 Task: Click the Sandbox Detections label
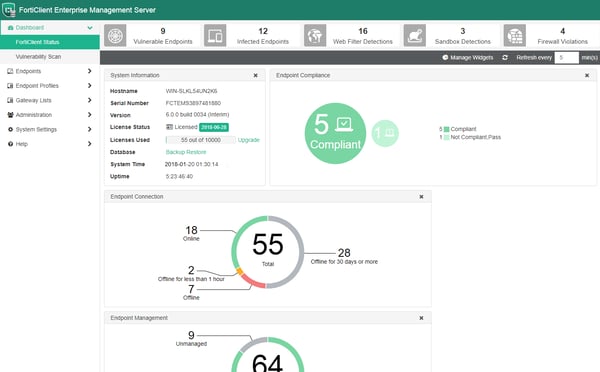click(x=463, y=41)
